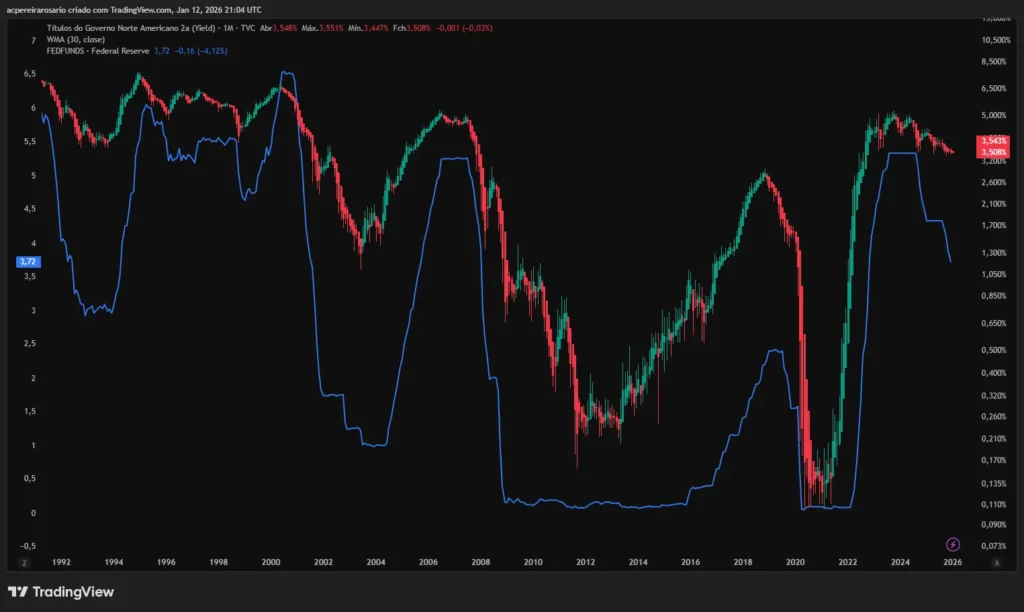
Task: Click the 'TVC' exchange label in the legend
Action: [x=248, y=27]
